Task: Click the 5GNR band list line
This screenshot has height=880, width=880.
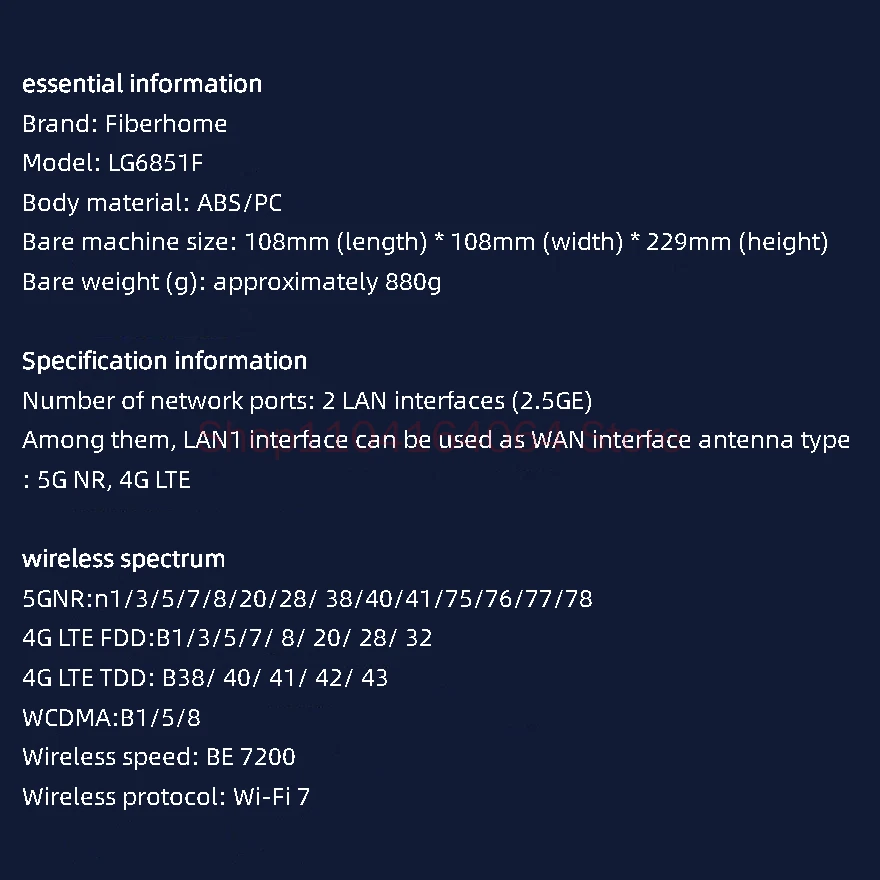Action: click(307, 599)
